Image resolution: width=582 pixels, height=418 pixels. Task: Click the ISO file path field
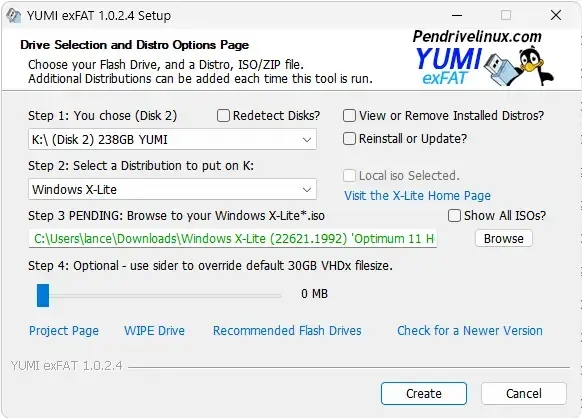233,238
